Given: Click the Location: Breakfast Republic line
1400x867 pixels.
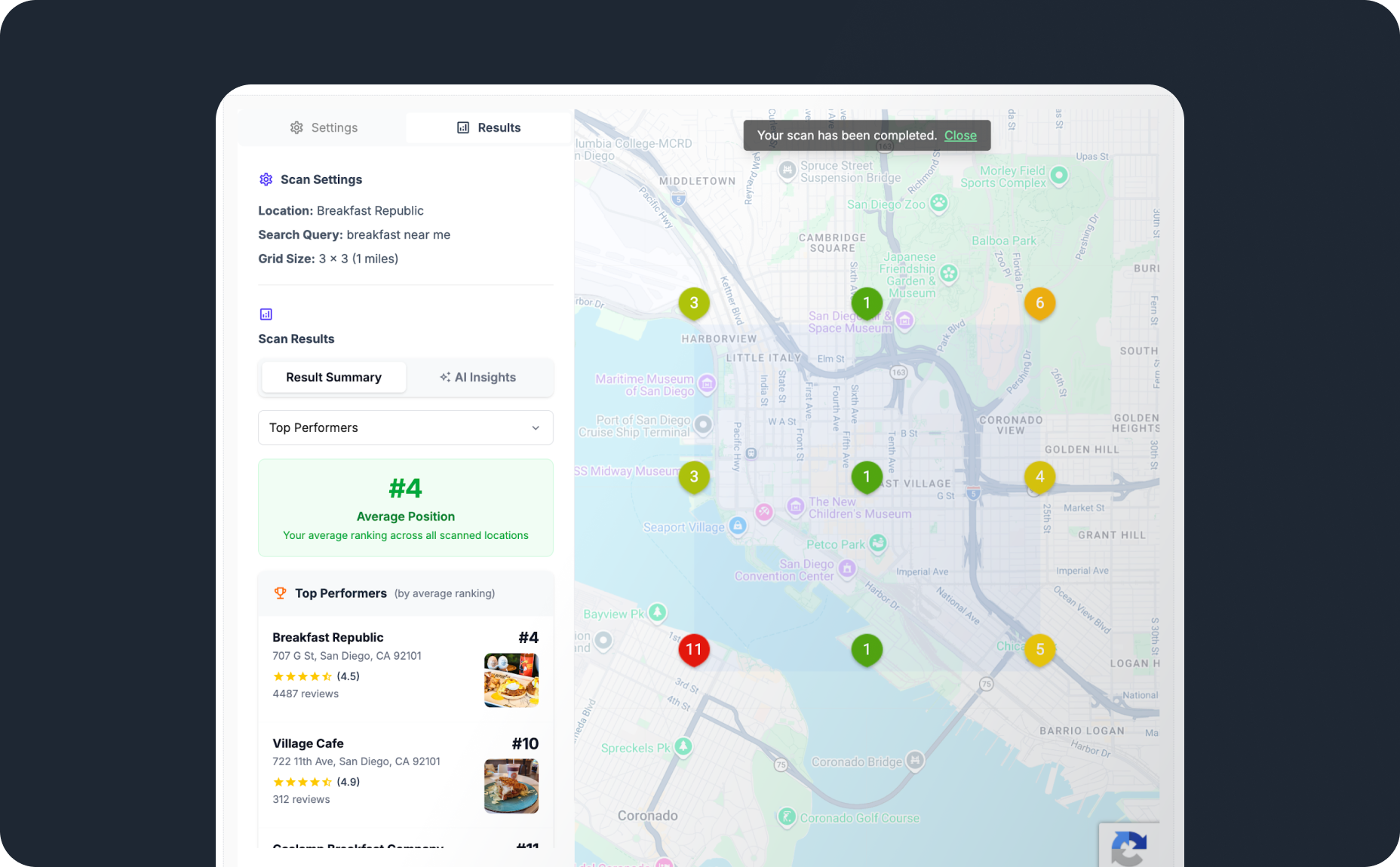Looking at the screenshot, I should coord(341,210).
